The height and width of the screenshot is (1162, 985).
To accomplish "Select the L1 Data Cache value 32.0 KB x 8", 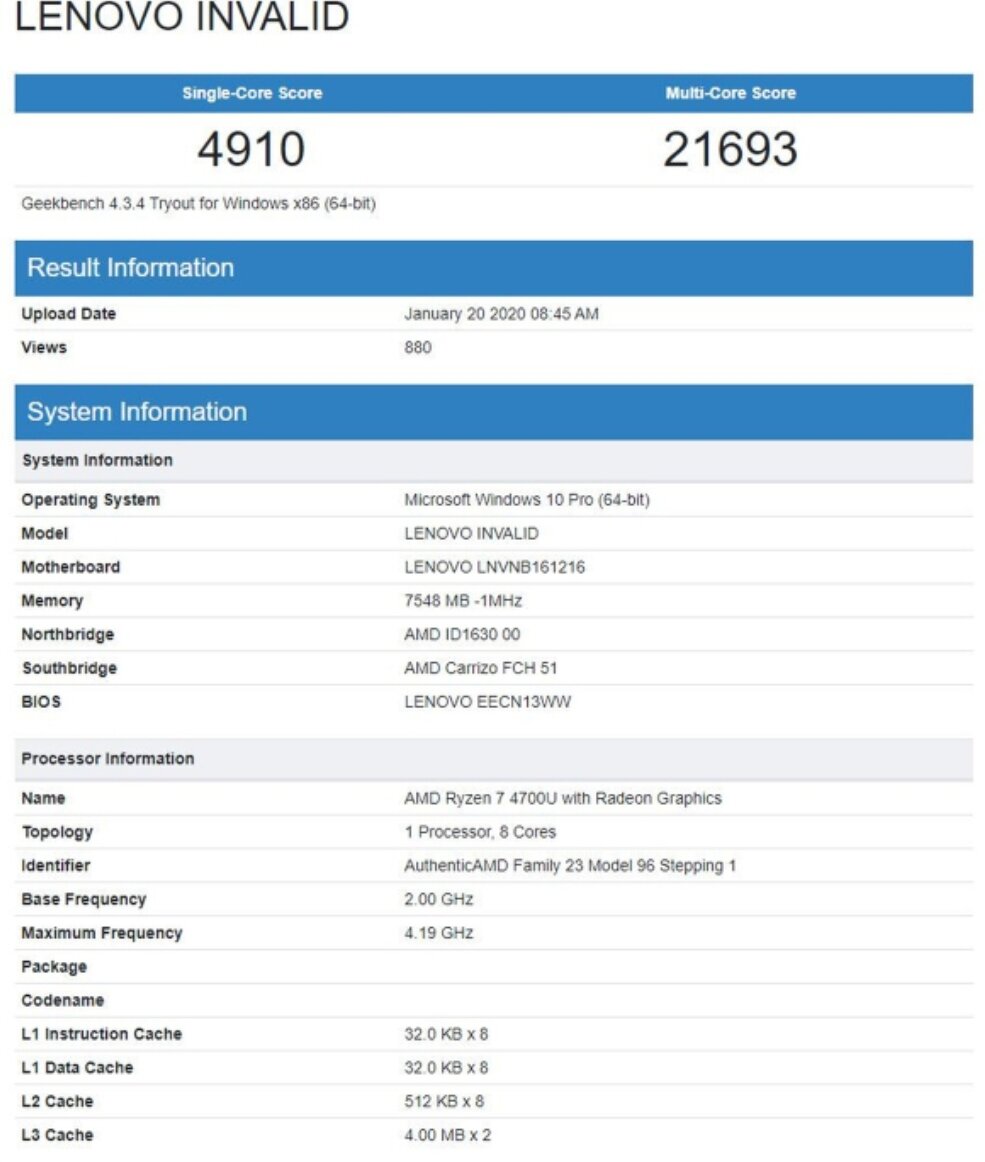I will pos(445,1068).
